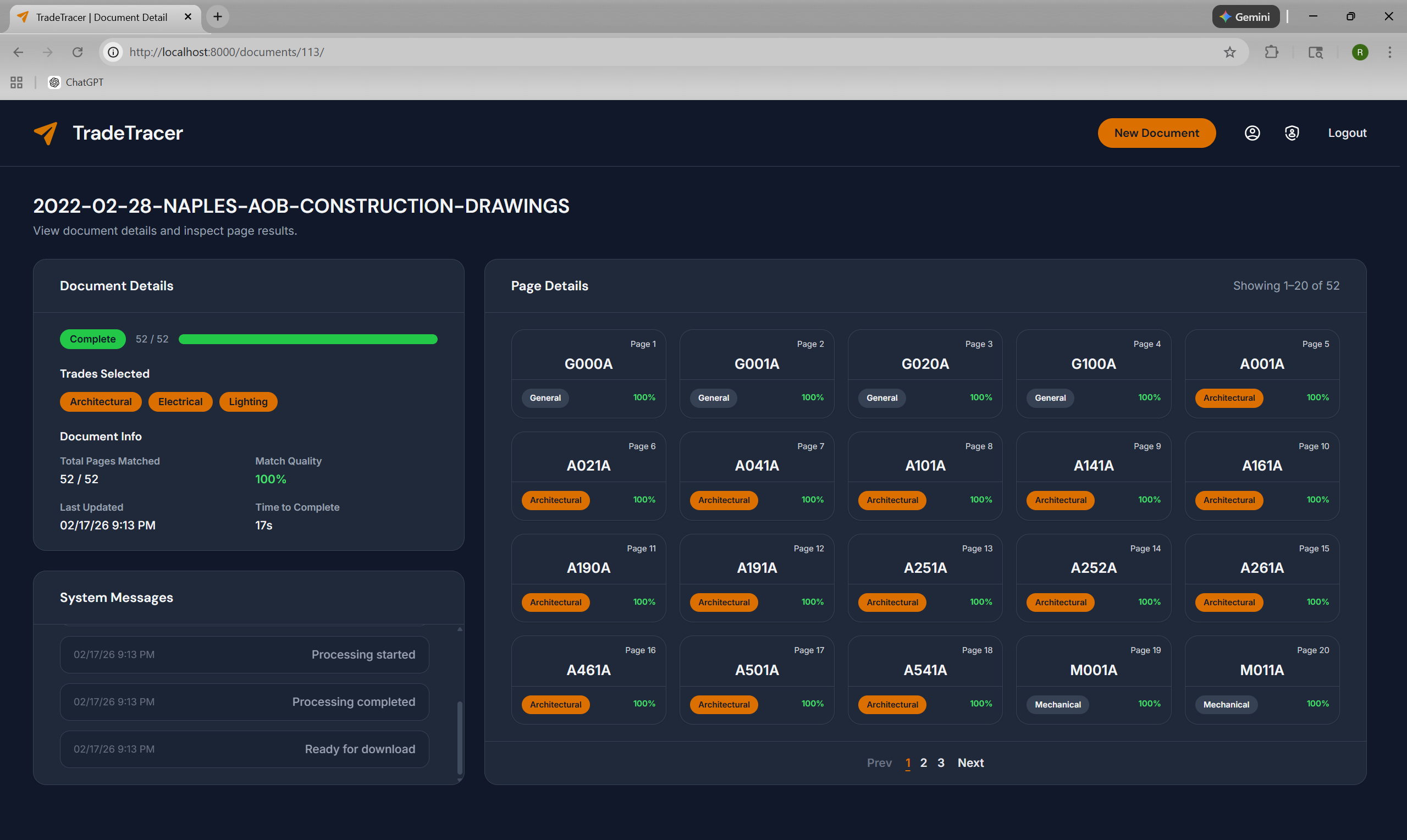
Task: Go back with browser back arrow
Action: tap(18, 52)
